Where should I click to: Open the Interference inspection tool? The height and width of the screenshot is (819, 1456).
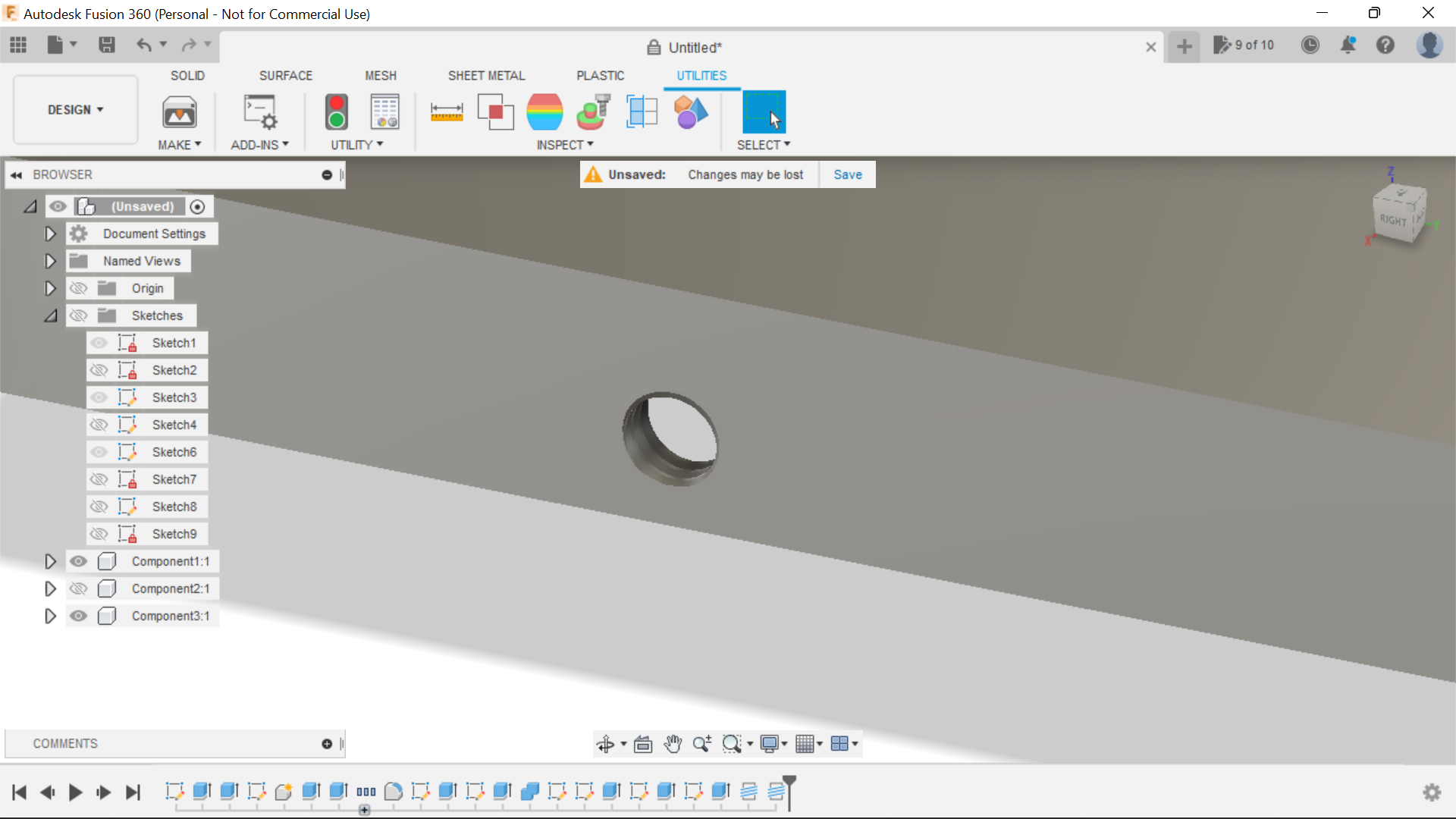tap(495, 111)
